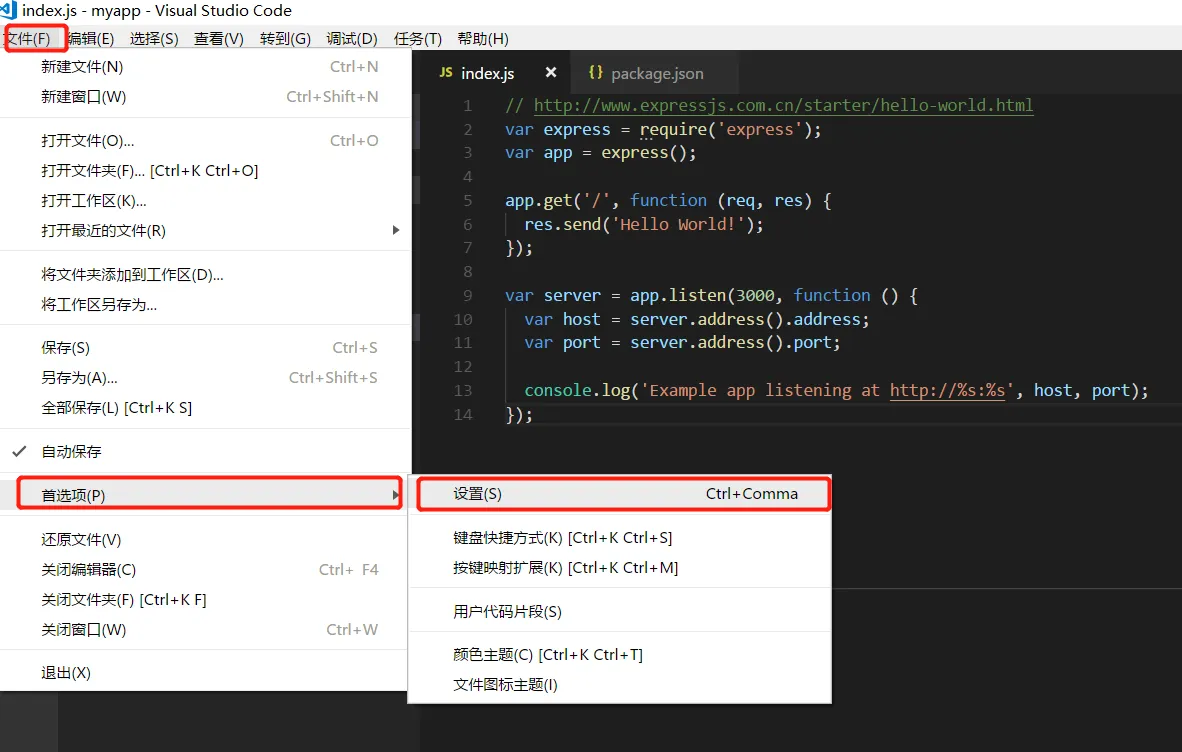Image resolution: width=1182 pixels, height=752 pixels.
Task: Choose 文件图标主题(I) file icon theme
Action: click(x=620, y=685)
